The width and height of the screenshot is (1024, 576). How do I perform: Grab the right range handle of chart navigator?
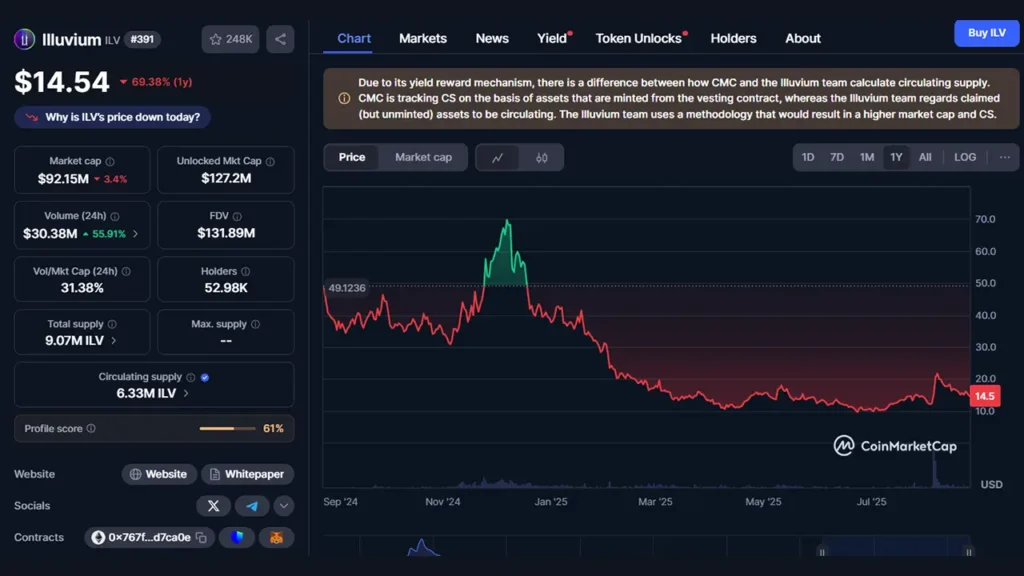[968, 552]
